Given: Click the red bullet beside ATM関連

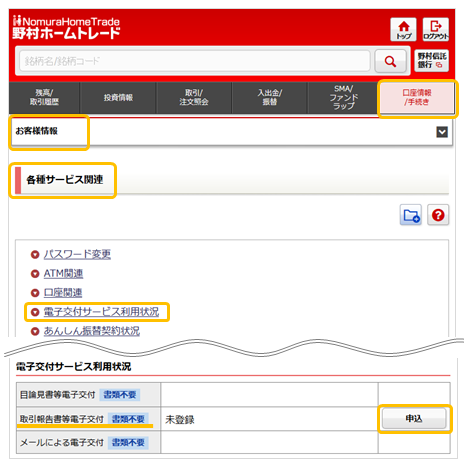Looking at the screenshot, I should 35,274.
